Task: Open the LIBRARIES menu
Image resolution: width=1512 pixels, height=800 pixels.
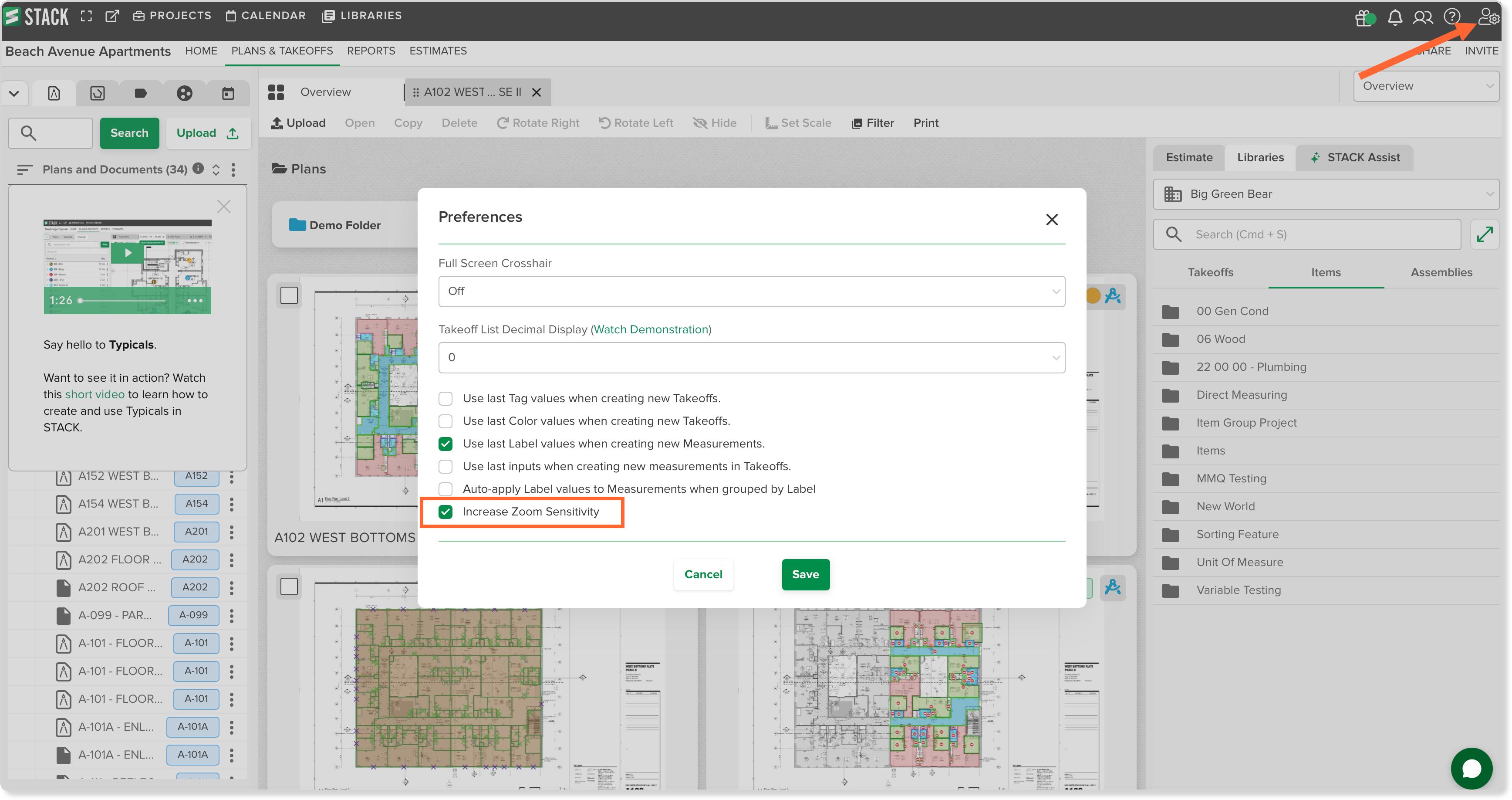Action: tap(361, 16)
